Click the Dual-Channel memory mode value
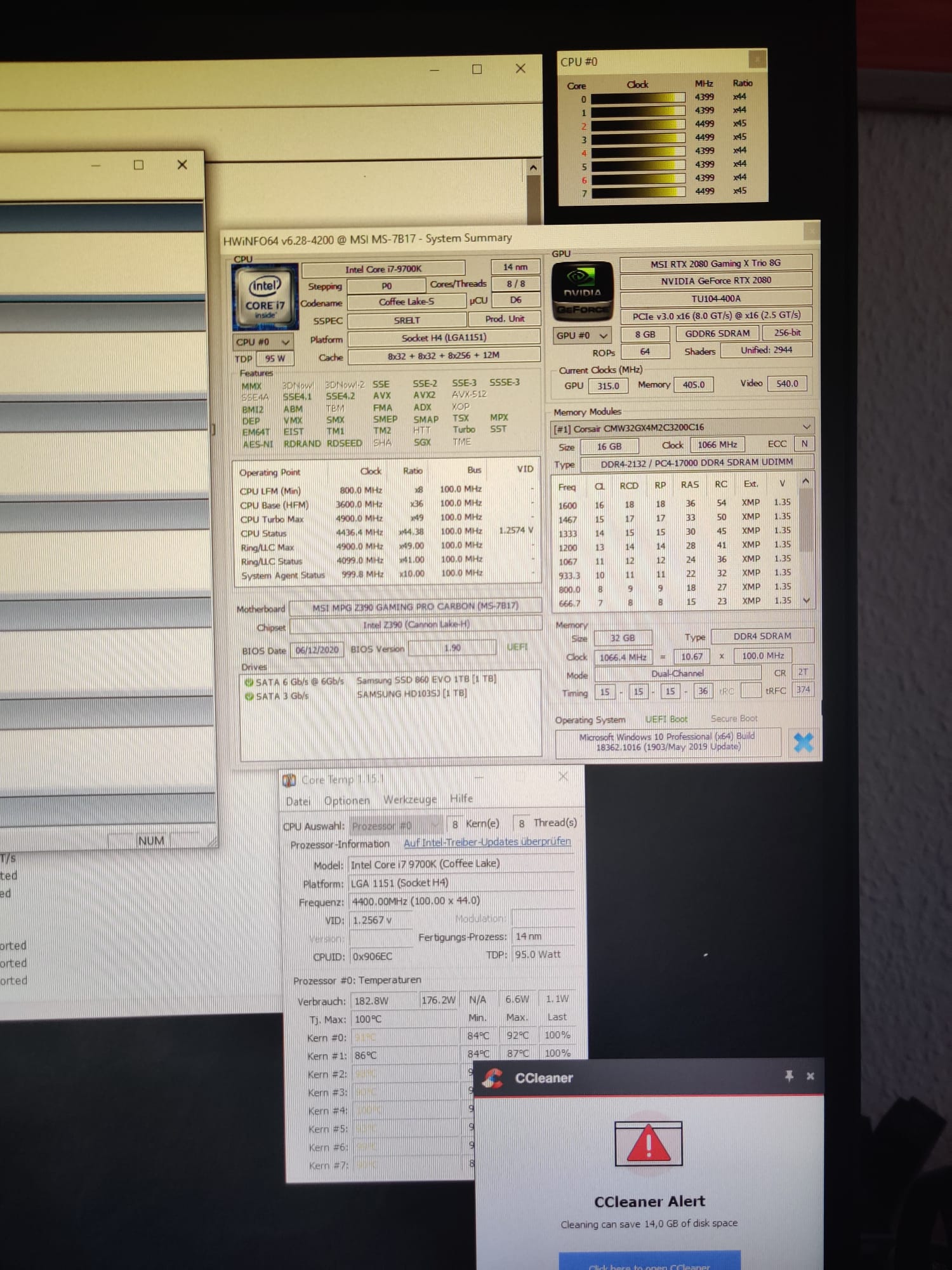 [678, 673]
